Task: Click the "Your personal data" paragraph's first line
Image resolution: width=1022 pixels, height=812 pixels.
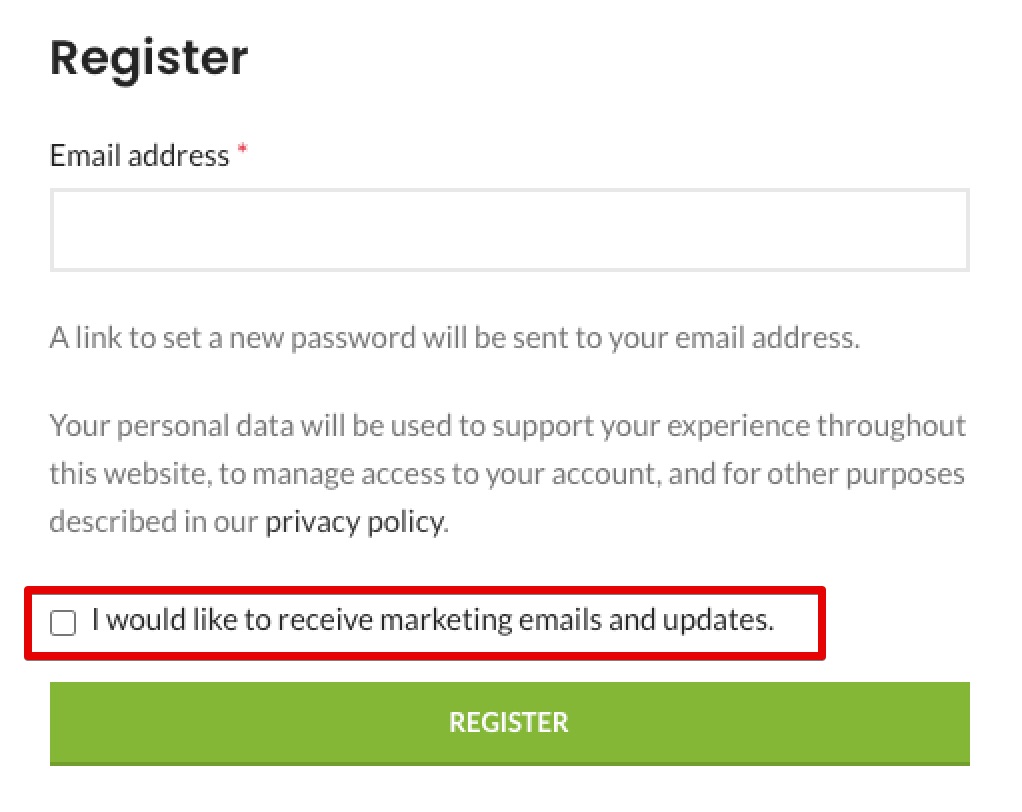Action: coord(507,426)
